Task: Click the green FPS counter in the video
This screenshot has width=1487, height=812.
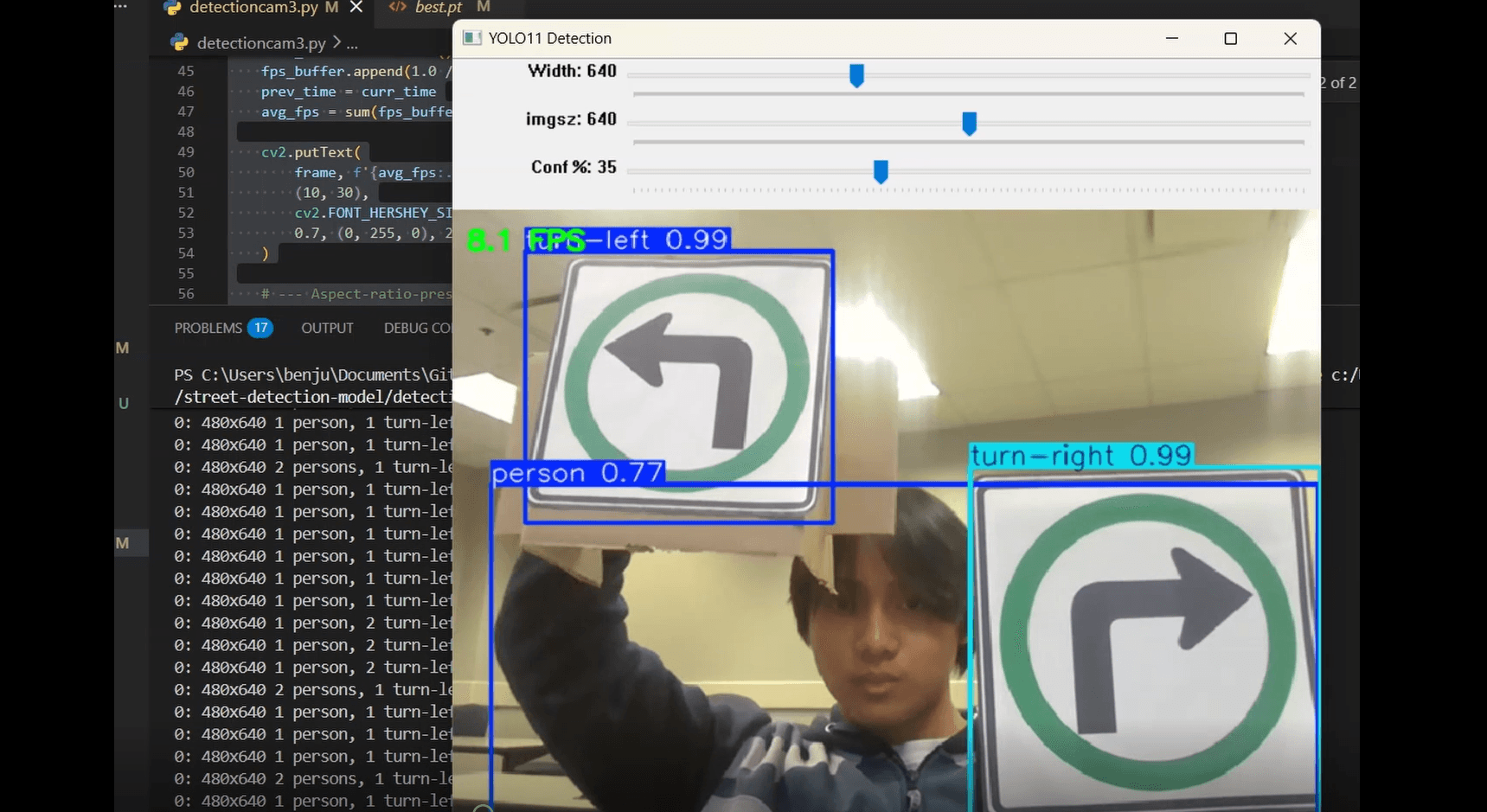Action: 526,240
